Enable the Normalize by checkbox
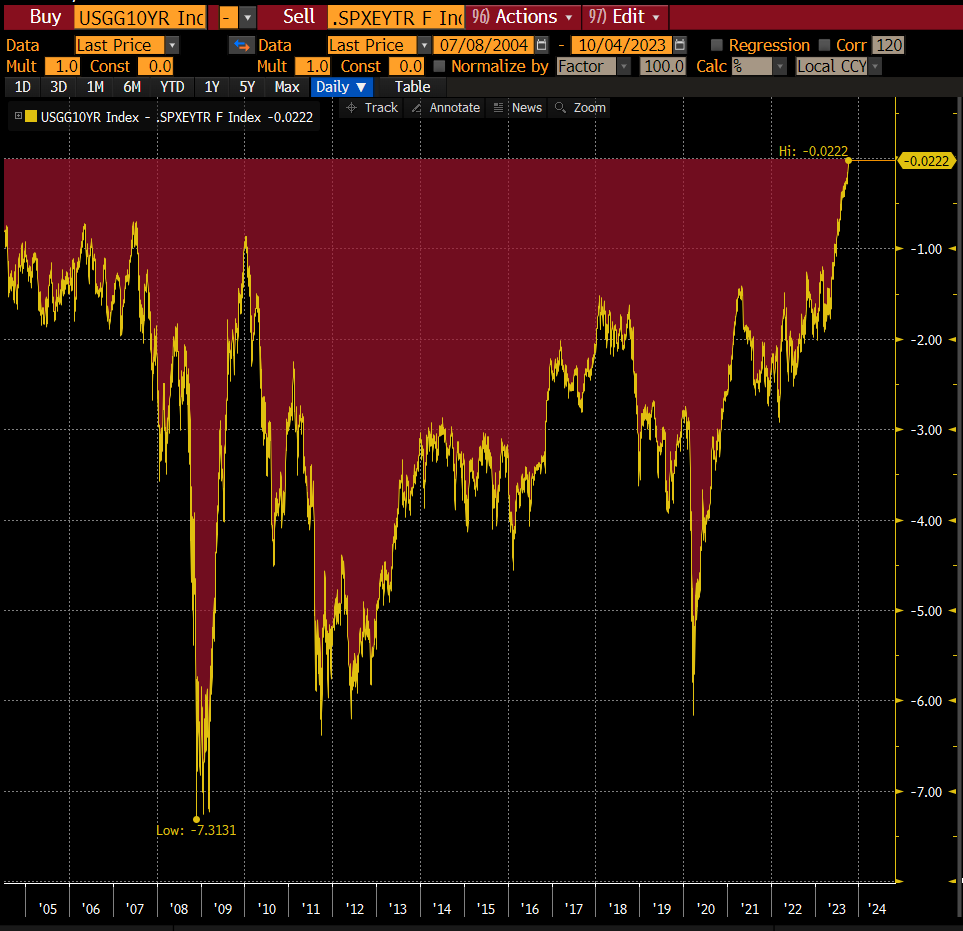The width and height of the screenshot is (963, 931). point(439,66)
